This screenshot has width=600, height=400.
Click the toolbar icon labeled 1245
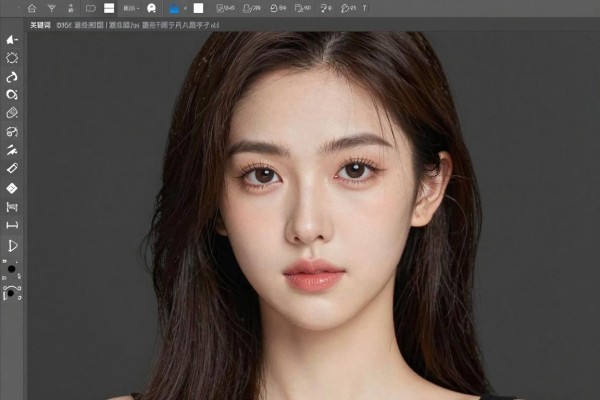click(225, 8)
